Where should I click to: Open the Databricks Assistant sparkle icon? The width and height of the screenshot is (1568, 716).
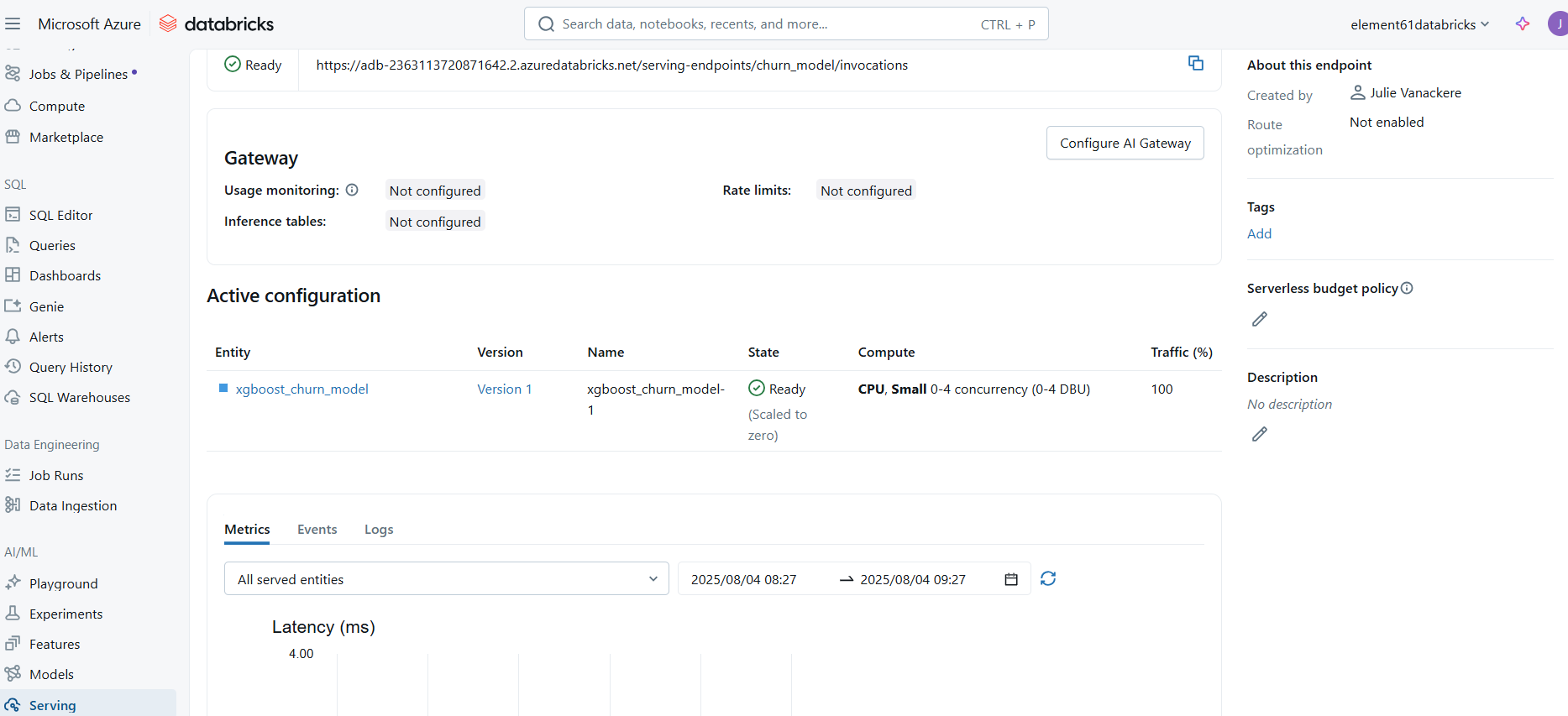(x=1523, y=24)
